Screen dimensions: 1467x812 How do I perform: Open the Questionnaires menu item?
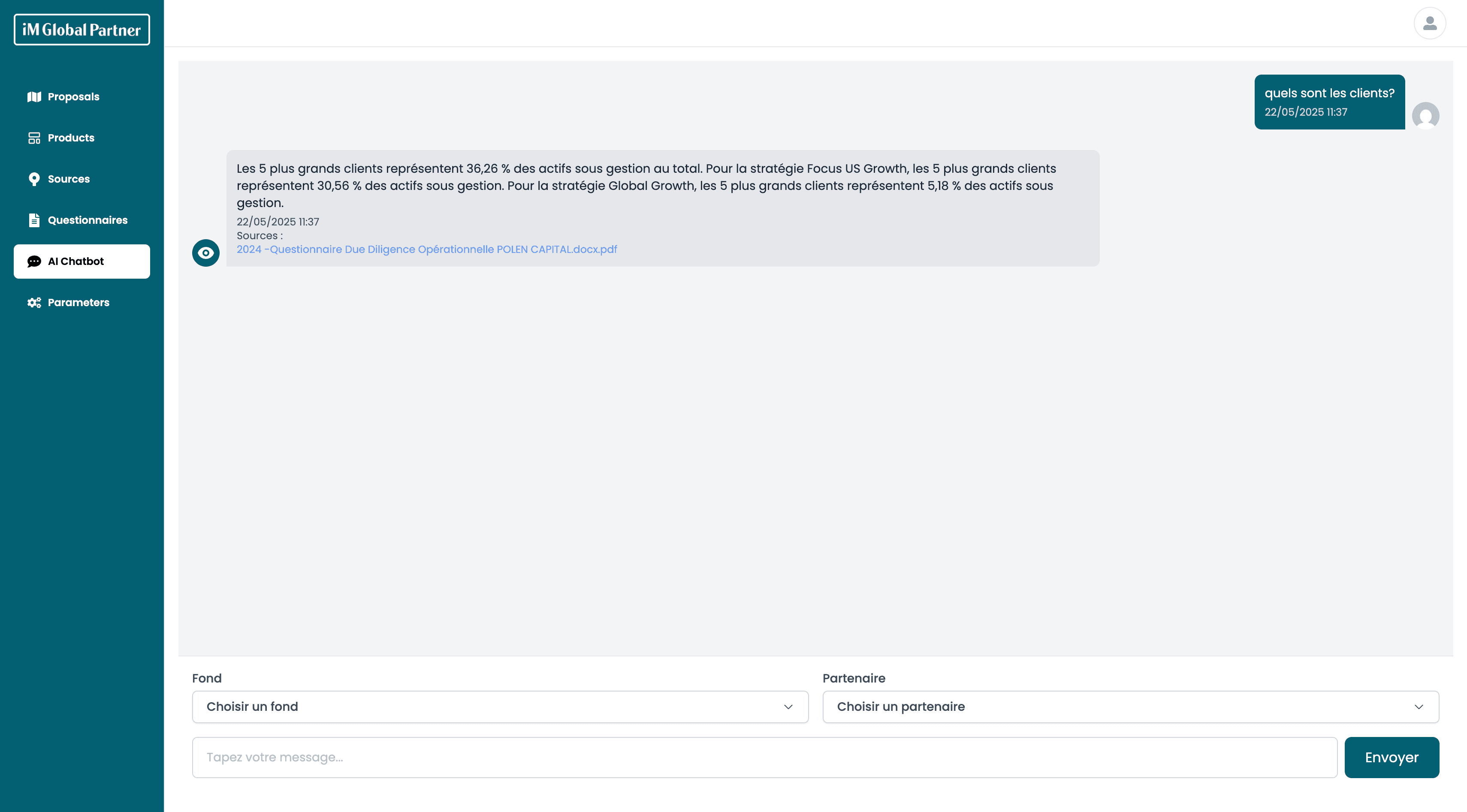click(88, 220)
